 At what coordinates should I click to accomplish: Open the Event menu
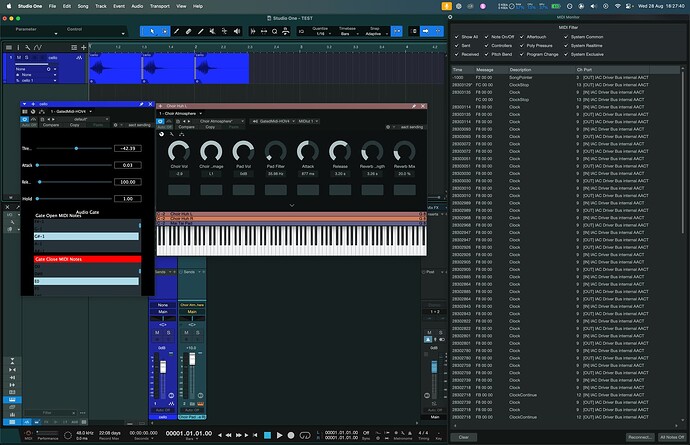coord(119,6)
